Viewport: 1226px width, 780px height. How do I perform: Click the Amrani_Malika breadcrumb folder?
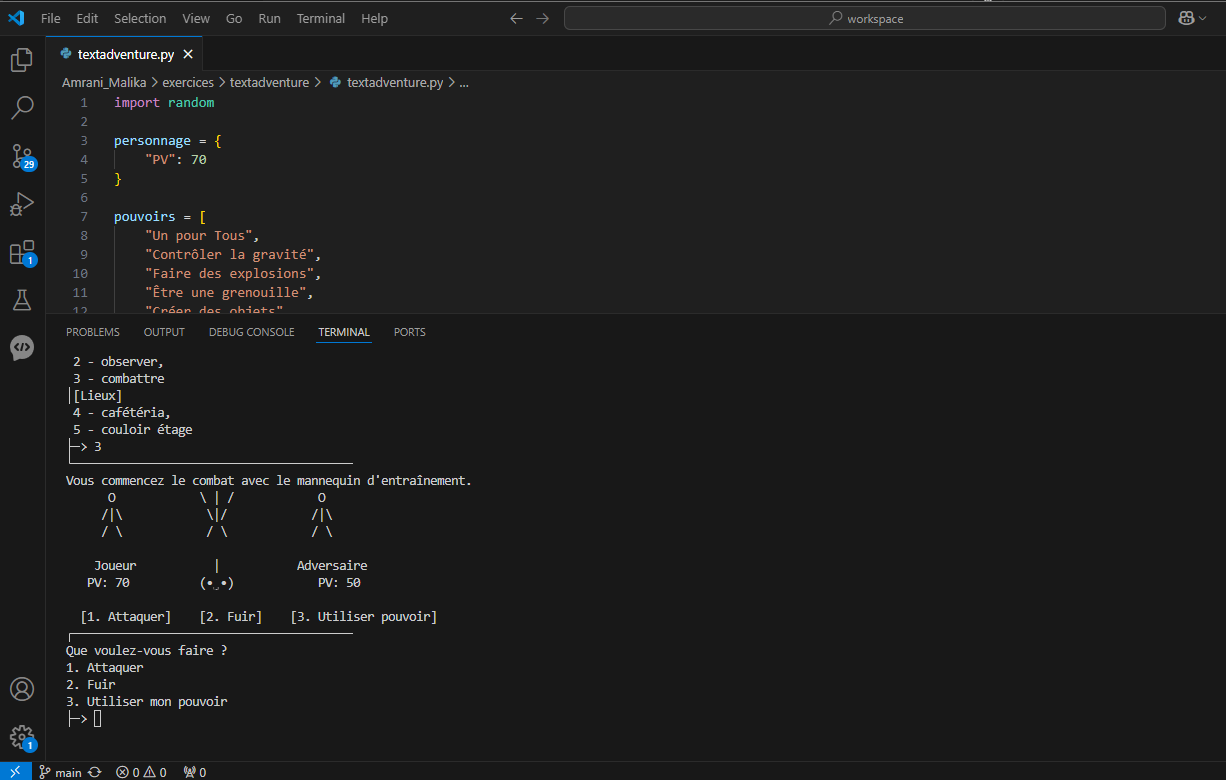pyautogui.click(x=104, y=83)
